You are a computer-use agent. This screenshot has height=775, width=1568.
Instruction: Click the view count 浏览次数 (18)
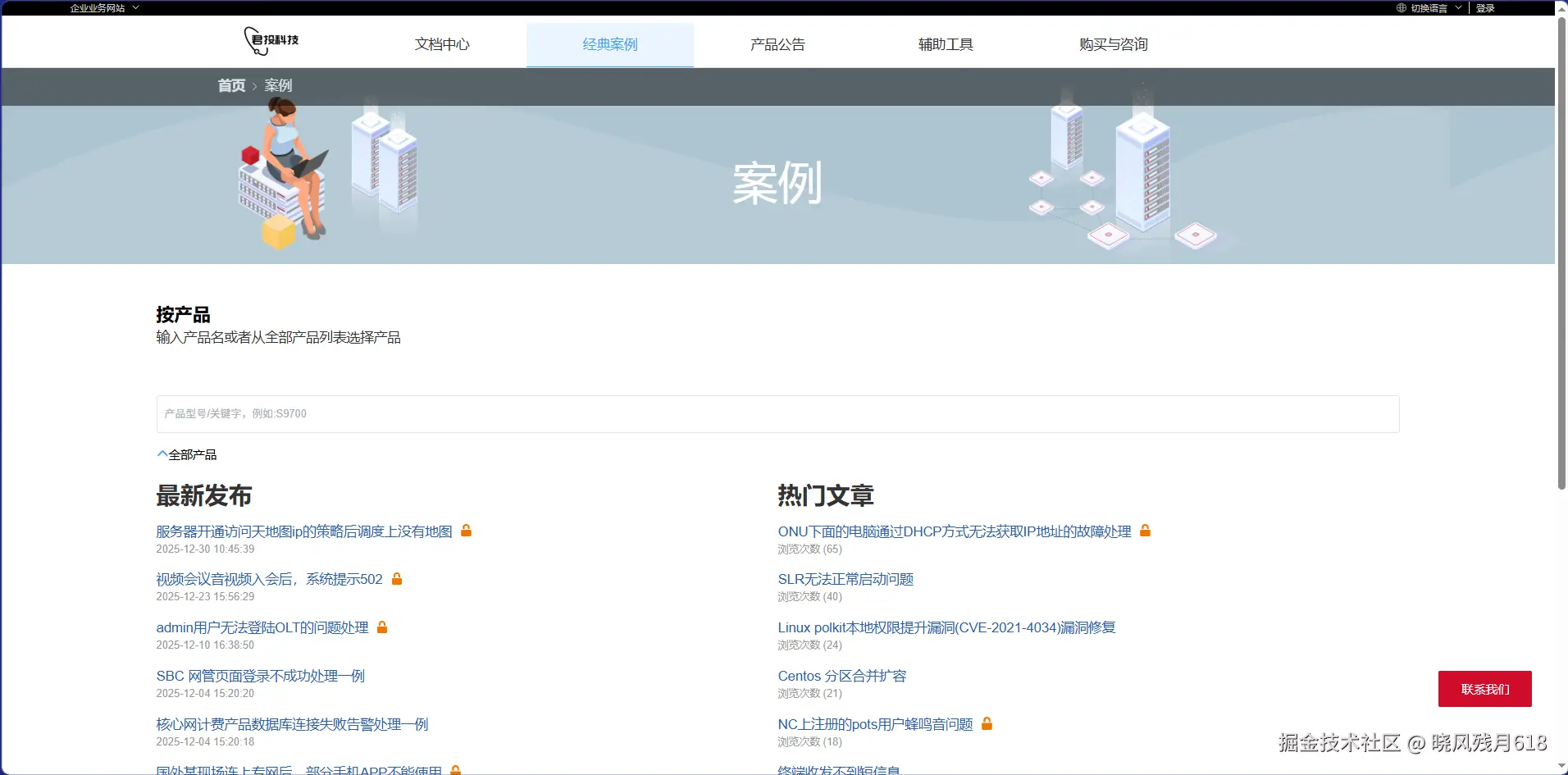(810, 742)
